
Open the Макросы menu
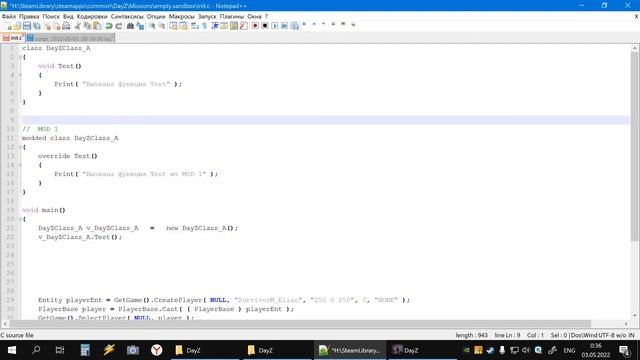point(182,16)
